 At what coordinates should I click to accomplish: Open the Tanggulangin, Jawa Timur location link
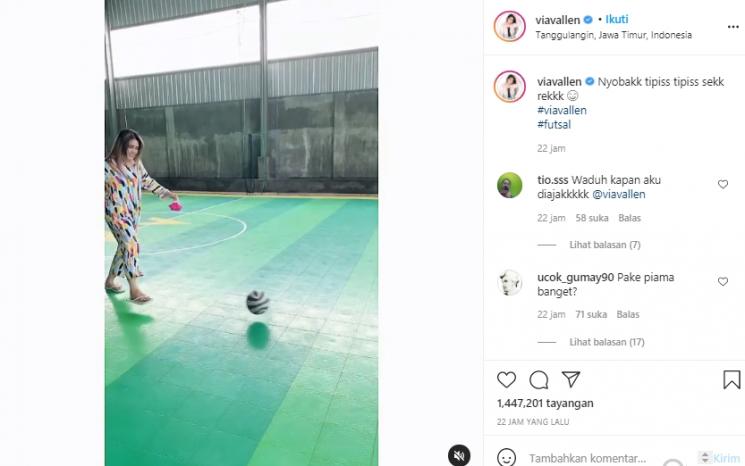[613, 35]
